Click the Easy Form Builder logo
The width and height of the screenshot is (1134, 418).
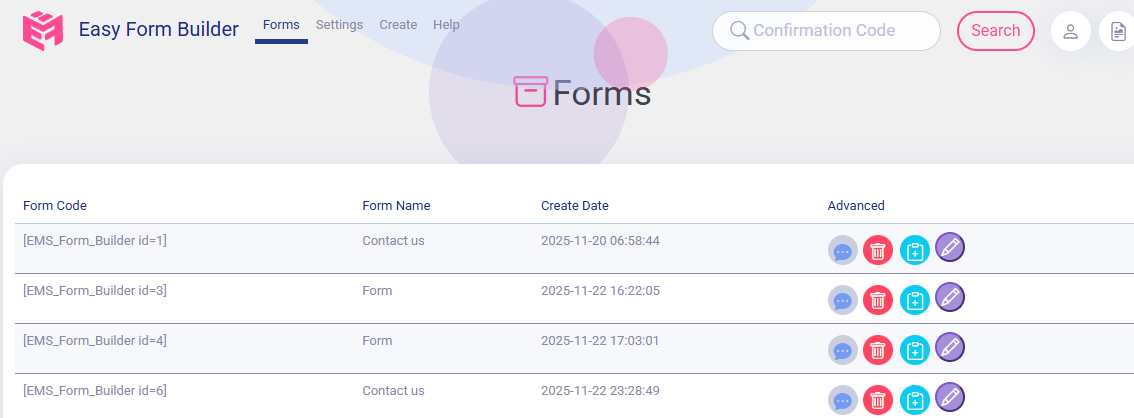pyautogui.click(x=43, y=30)
